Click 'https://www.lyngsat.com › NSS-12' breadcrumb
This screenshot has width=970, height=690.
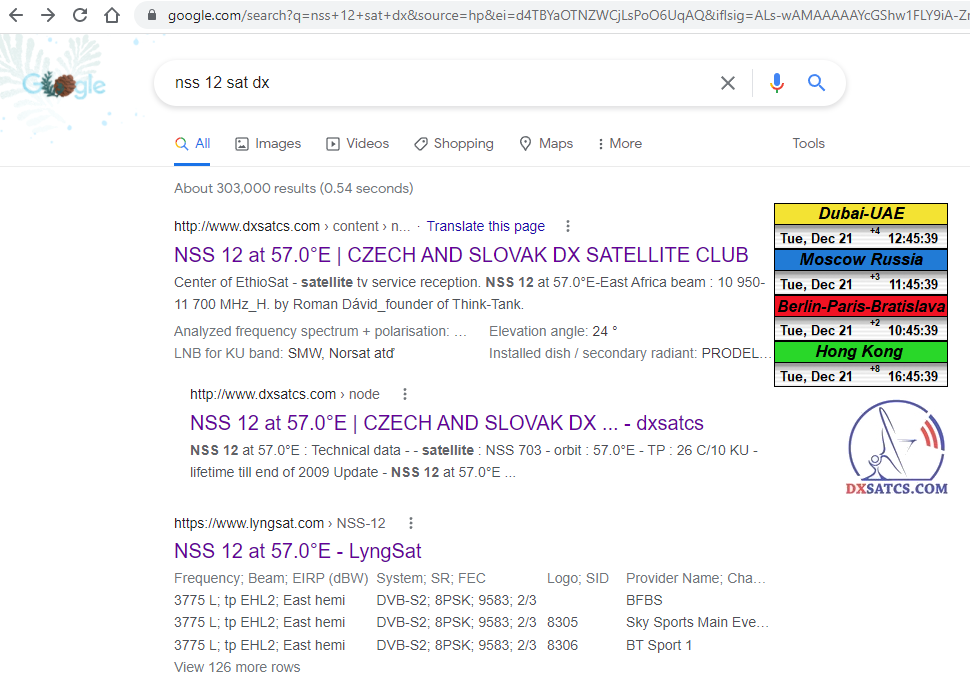click(x=280, y=524)
